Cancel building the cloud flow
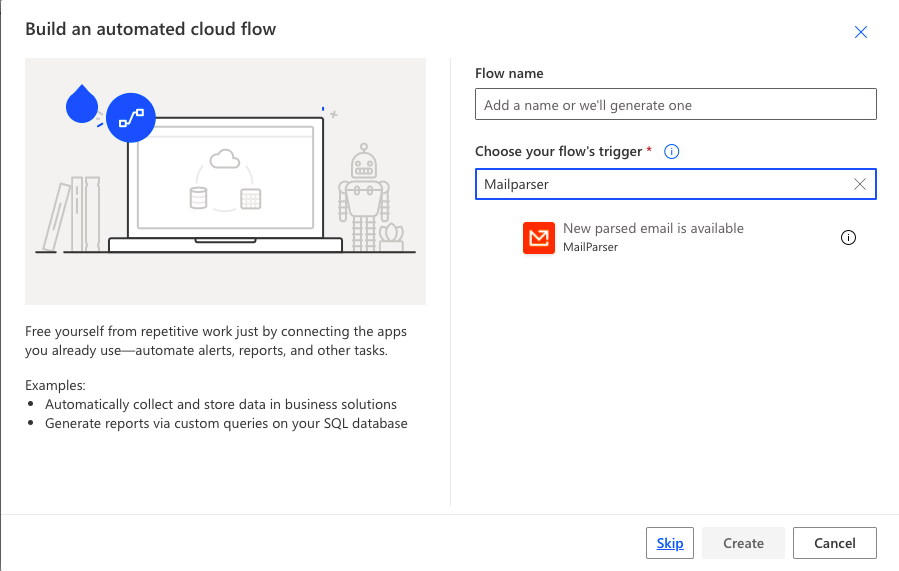Viewport: 899px width, 571px height. pyautogui.click(x=834, y=543)
